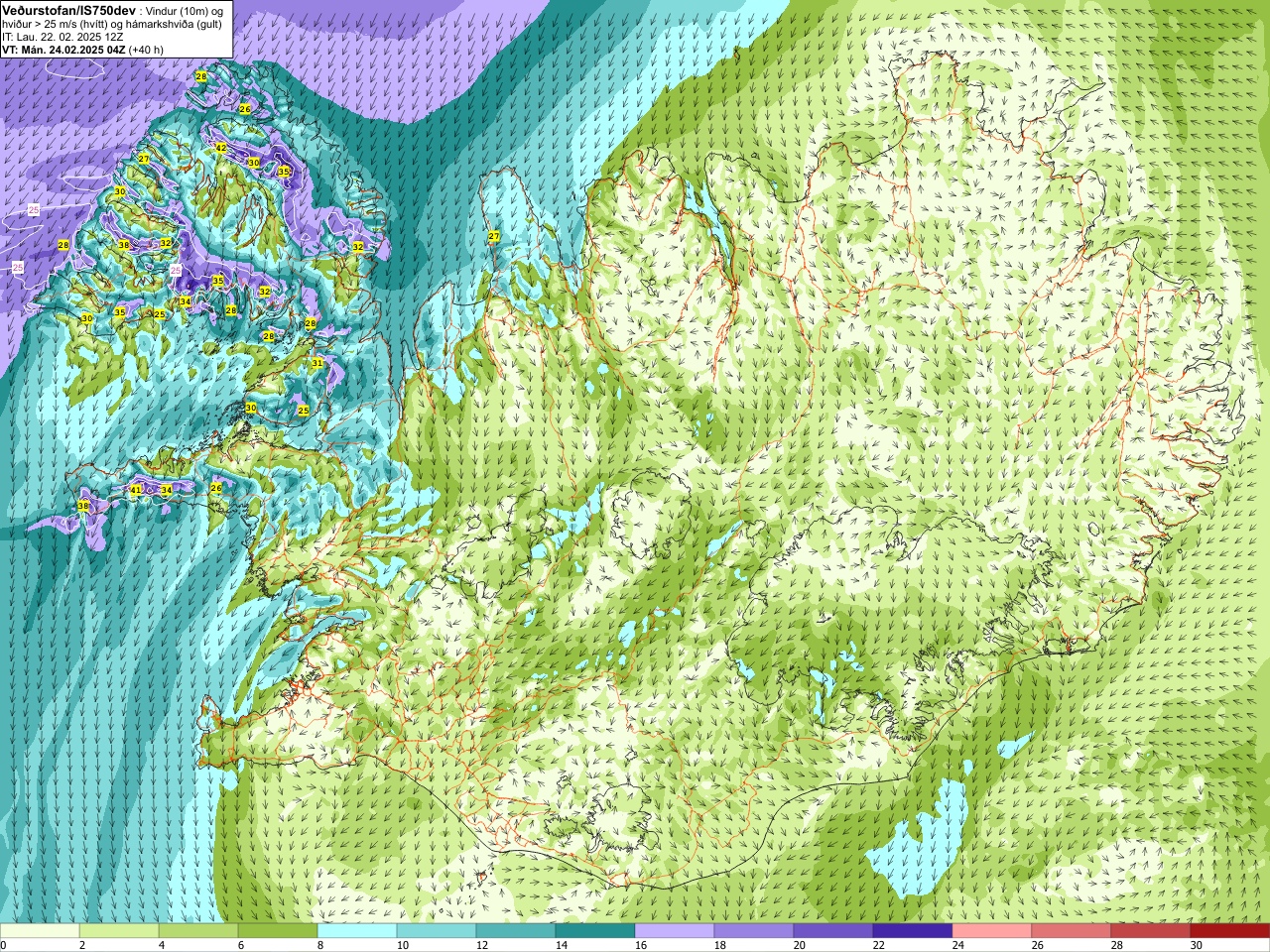This screenshot has height=952, width=1270.
Task: Select the 2–4 m/s legend color swatch
Action: [119, 931]
